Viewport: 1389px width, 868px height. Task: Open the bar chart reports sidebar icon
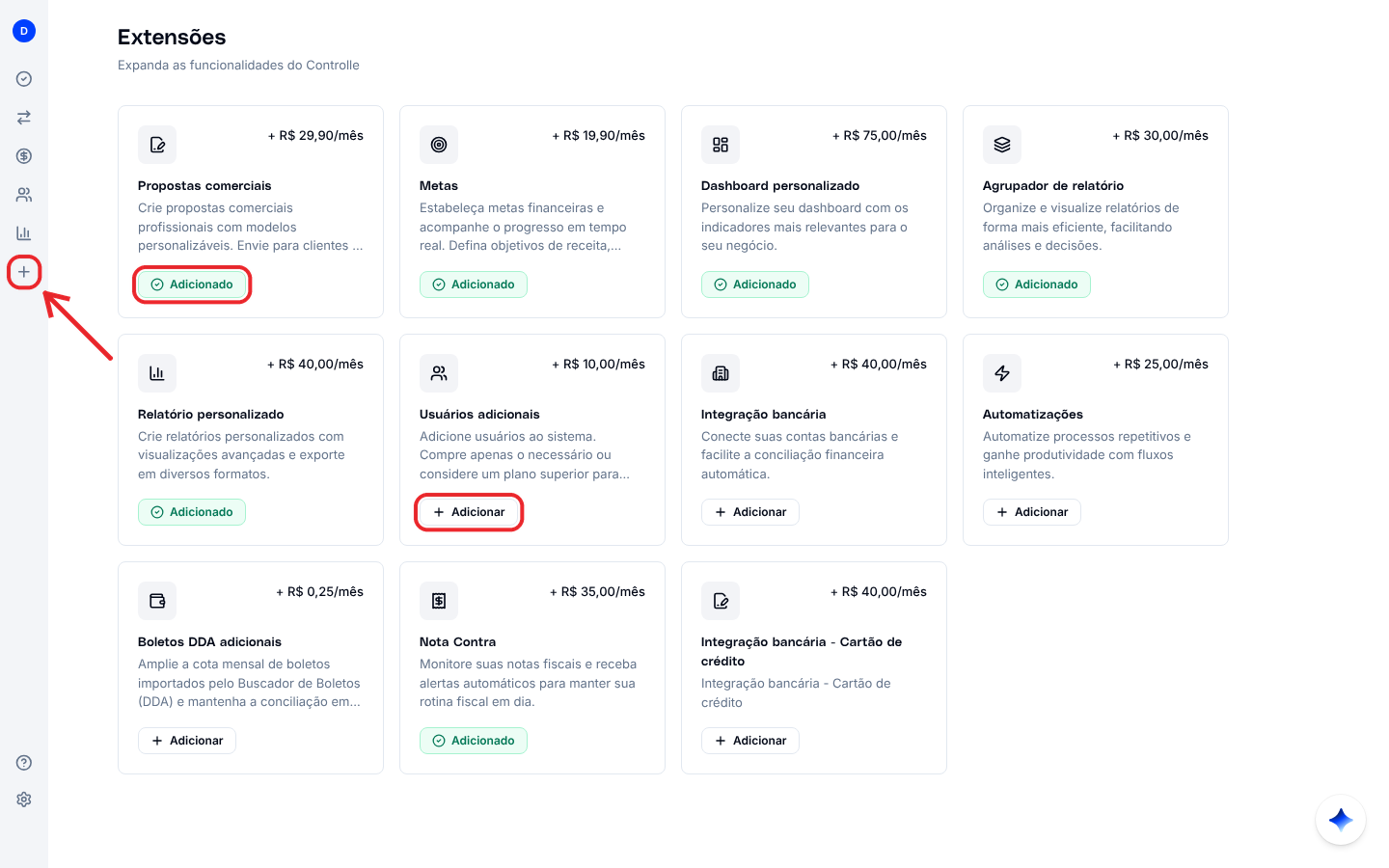(x=24, y=233)
